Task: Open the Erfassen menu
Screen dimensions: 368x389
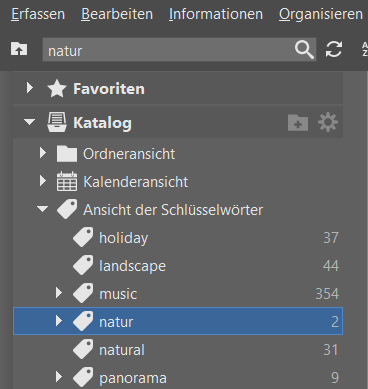Action: point(38,14)
